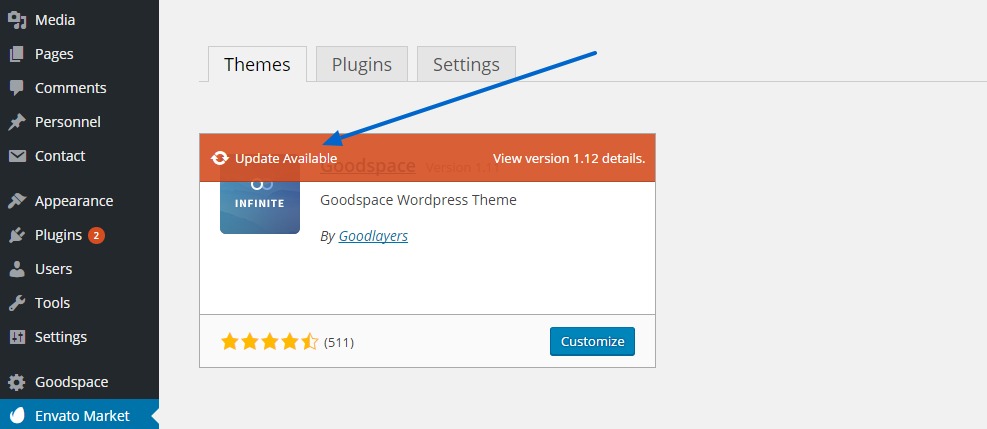987x429 pixels.
Task: Click the Appearance paintbrush icon
Action: click(17, 201)
